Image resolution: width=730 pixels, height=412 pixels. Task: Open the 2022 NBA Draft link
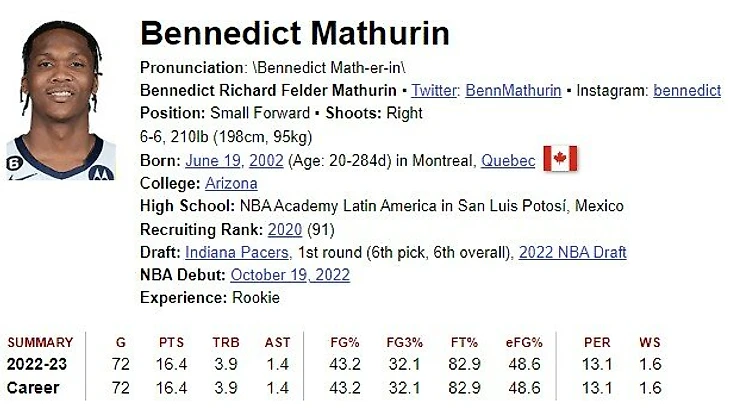pos(573,252)
